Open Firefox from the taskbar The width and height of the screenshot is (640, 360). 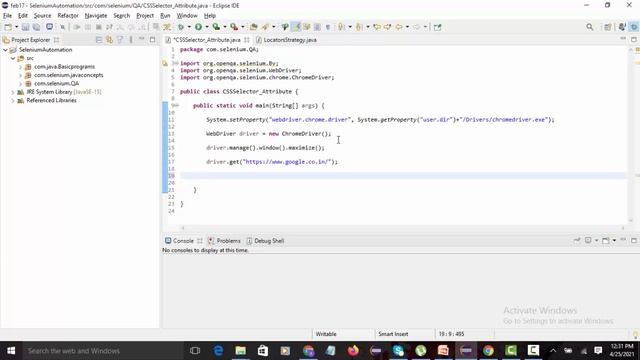point(353,351)
